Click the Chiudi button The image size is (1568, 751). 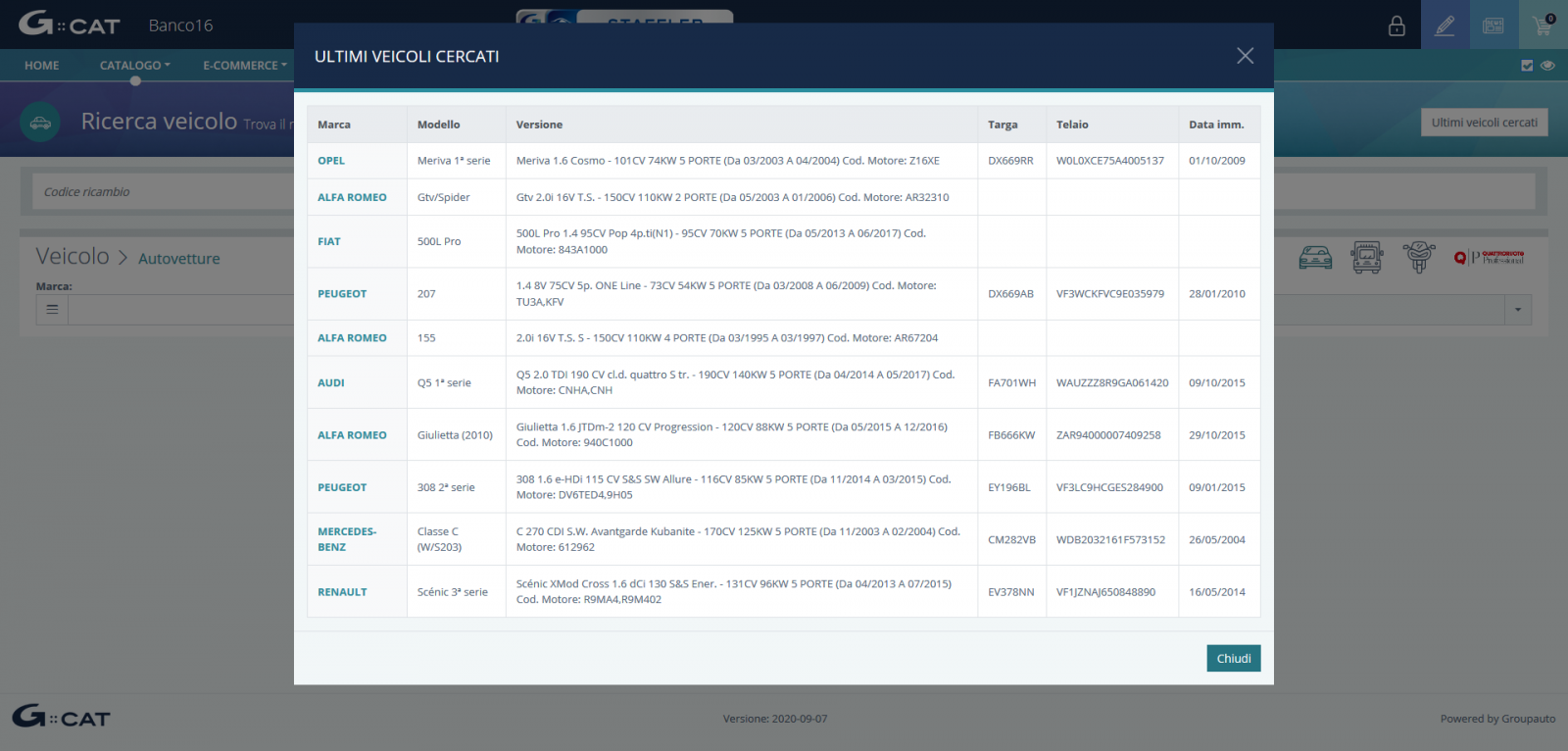pos(1233,658)
